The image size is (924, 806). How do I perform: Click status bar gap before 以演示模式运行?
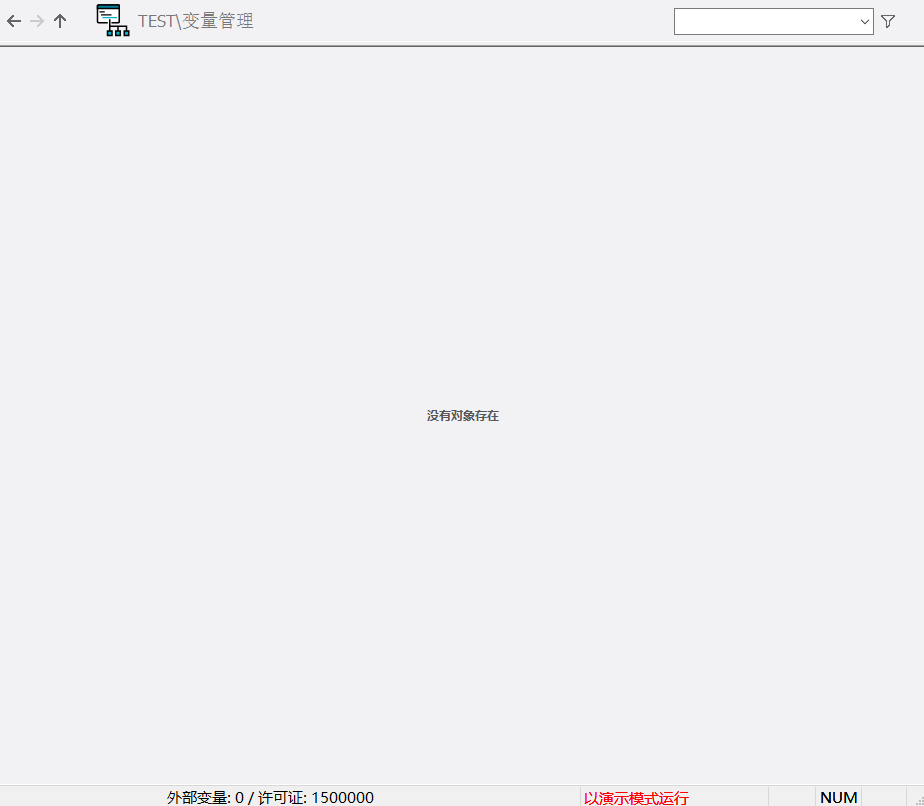click(480, 797)
